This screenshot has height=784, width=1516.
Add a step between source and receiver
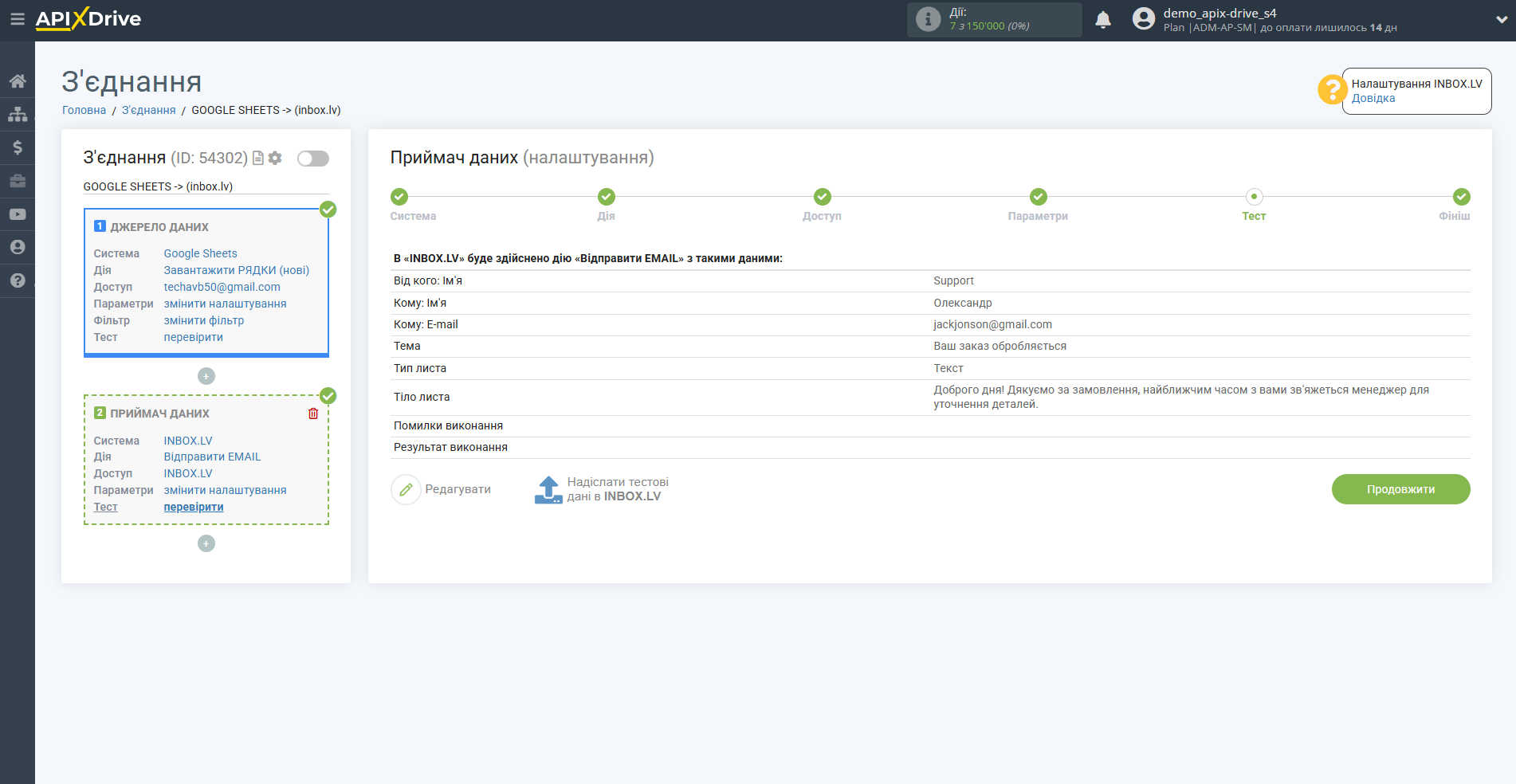[x=206, y=376]
